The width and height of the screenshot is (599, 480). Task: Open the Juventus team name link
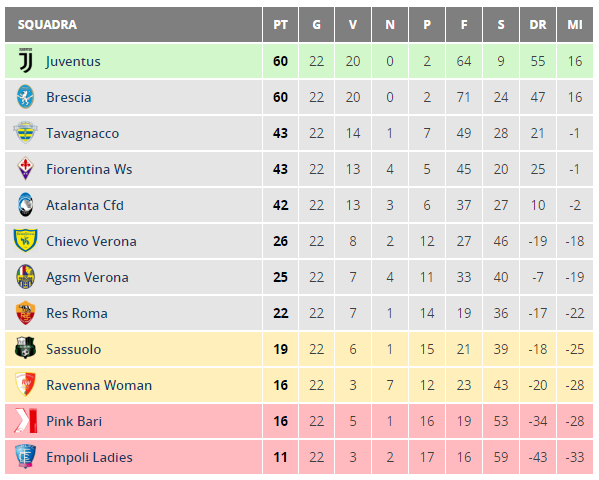coord(73,61)
